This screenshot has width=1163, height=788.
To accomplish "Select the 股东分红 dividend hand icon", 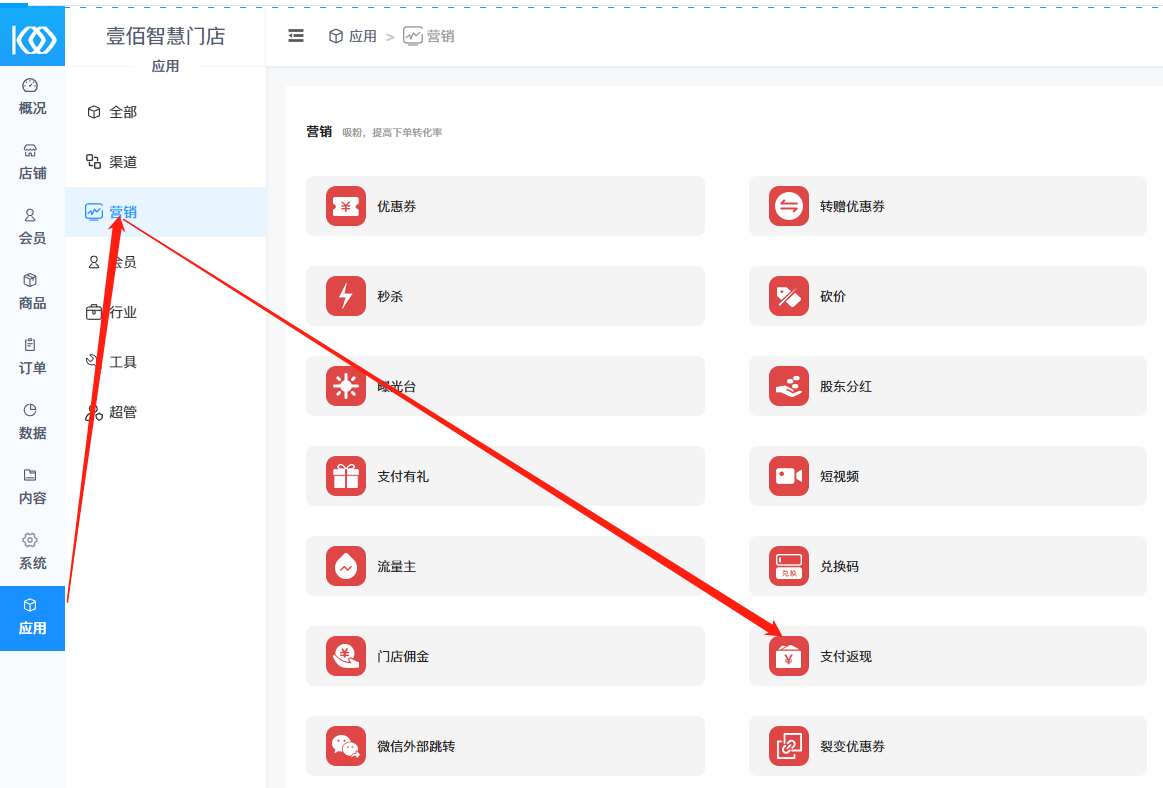I will (789, 386).
